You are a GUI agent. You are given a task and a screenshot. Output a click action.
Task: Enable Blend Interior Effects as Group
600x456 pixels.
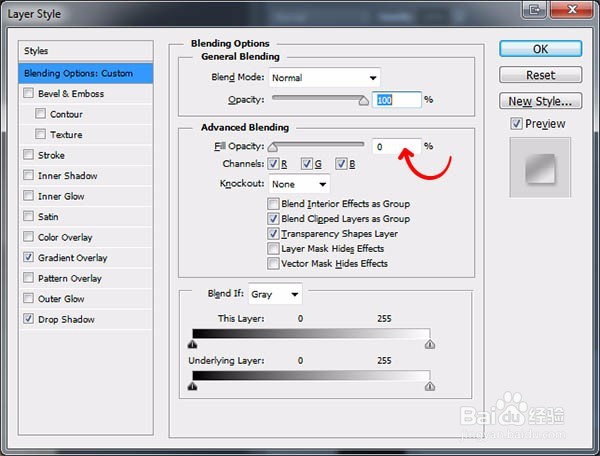click(273, 204)
